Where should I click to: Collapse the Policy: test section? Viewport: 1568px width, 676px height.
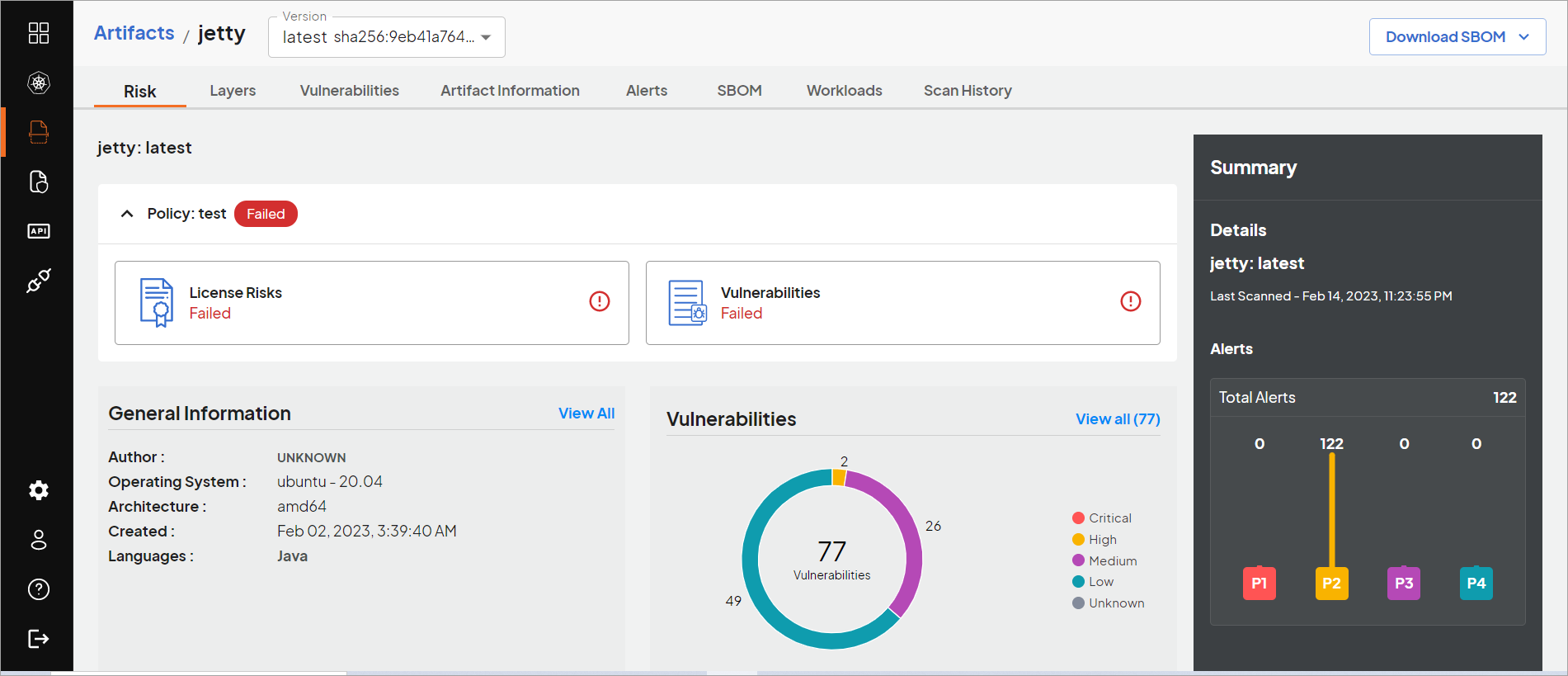pos(127,214)
